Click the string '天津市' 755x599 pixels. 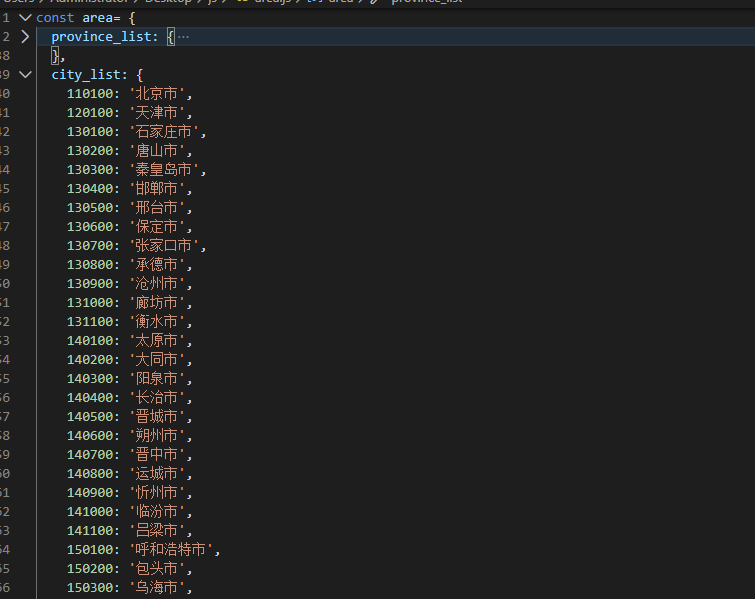[x=157, y=113]
